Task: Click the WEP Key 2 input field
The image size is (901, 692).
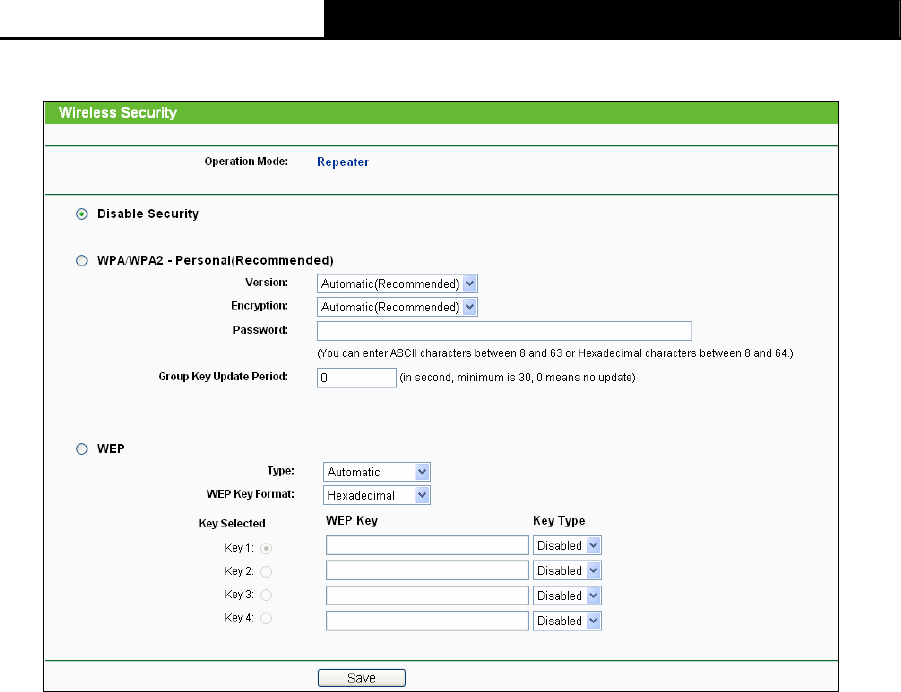Action: [x=427, y=570]
